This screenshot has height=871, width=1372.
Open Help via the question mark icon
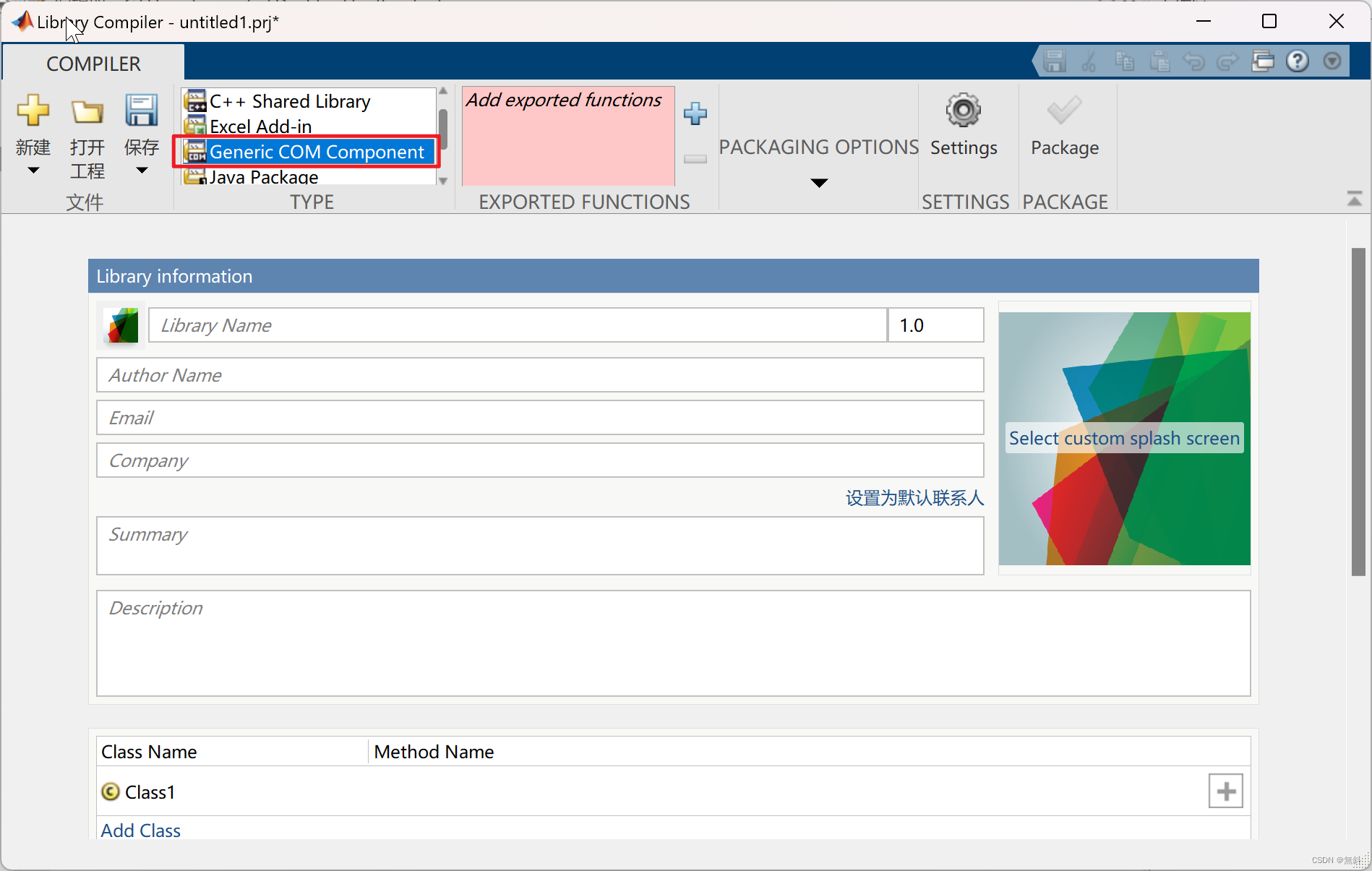1298,61
